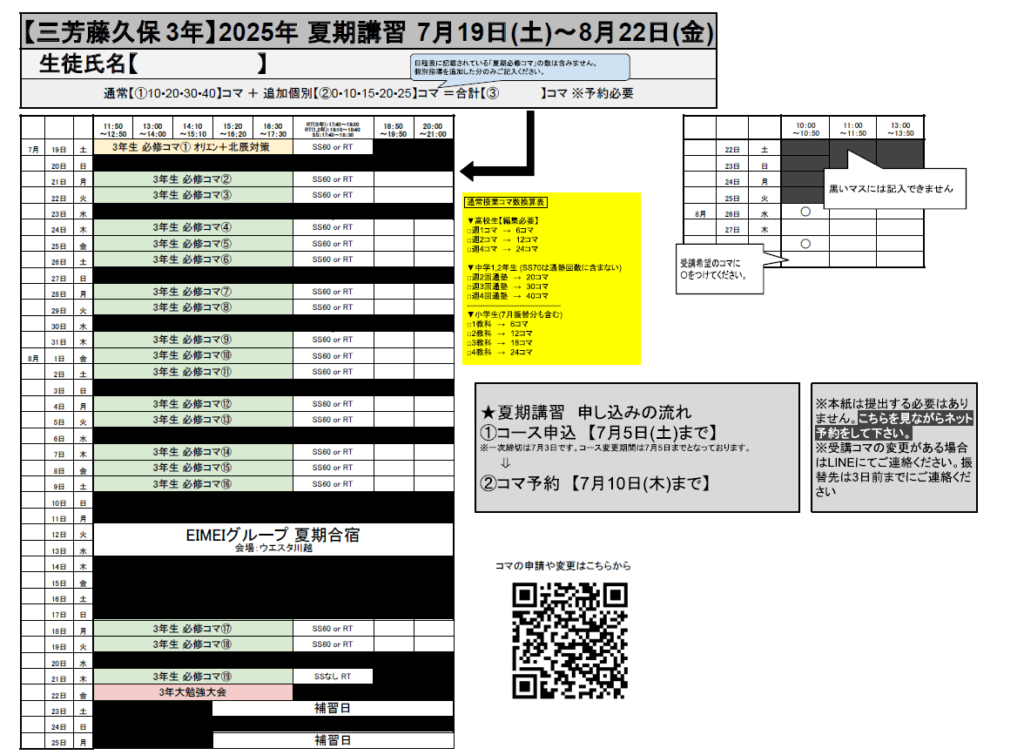Viewport: 1024px width, 755px height.
Task: Click the pink 3年大勉強大会 cell
Action: pyautogui.click(x=193, y=692)
